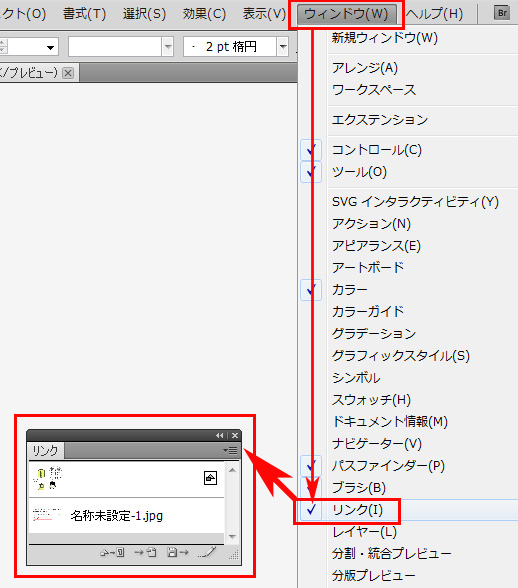Screen dimensions: 518x588
Task: Close the preview document tab
Action: point(68,72)
